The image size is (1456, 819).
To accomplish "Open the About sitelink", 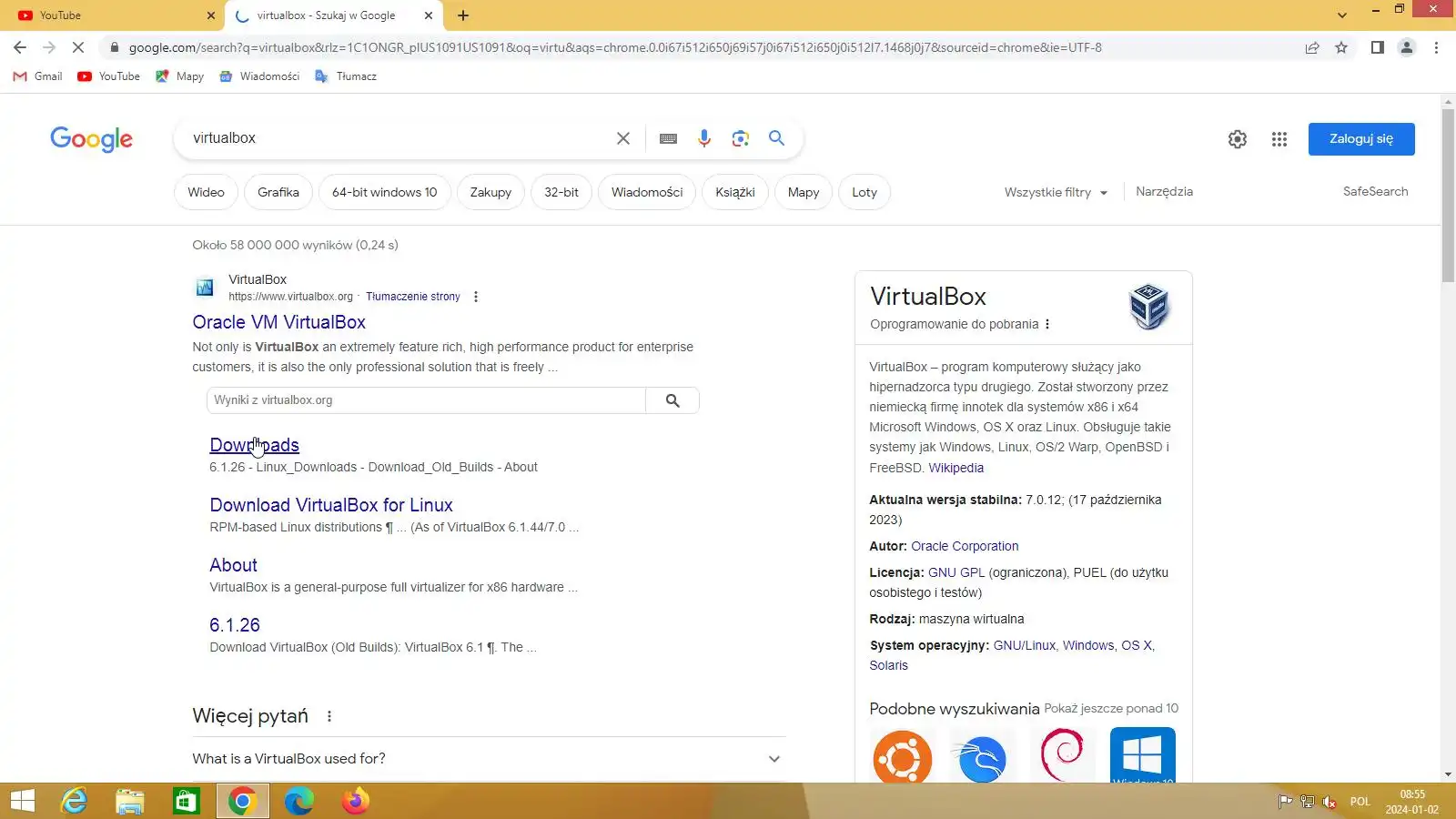I will click(234, 565).
